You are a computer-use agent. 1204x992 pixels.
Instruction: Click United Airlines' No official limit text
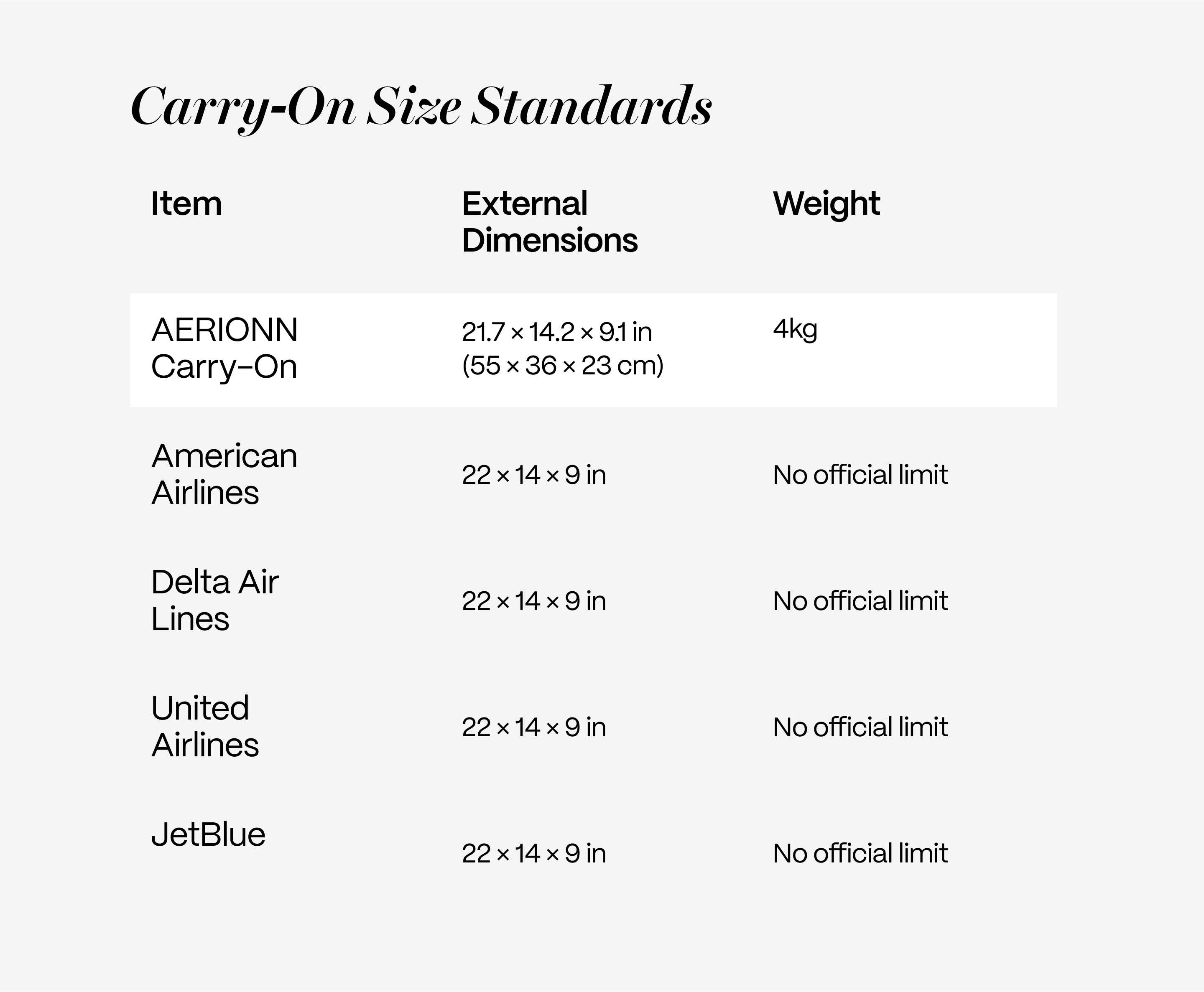click(x=860, y=727)
